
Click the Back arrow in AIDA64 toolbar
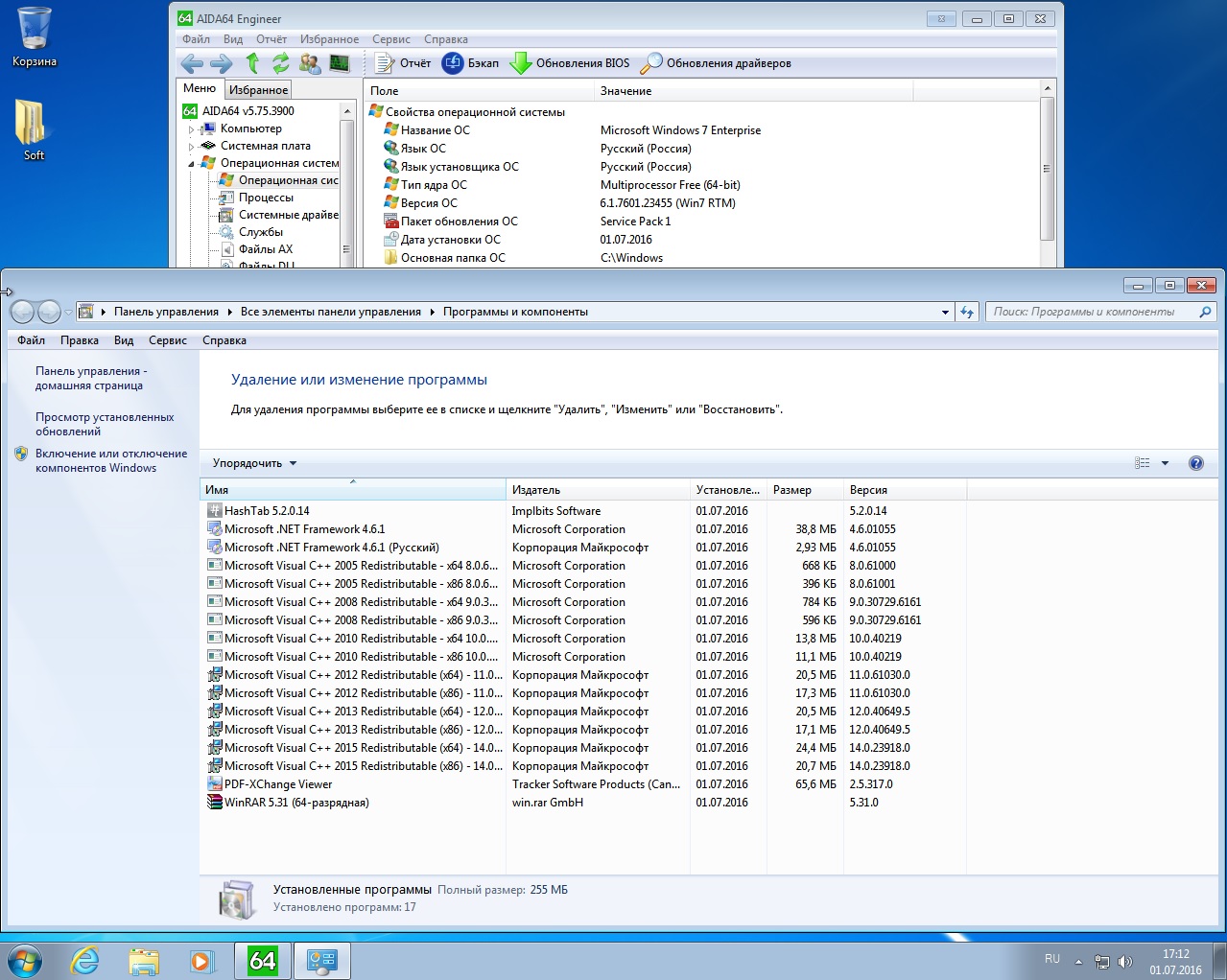[192, 63]
